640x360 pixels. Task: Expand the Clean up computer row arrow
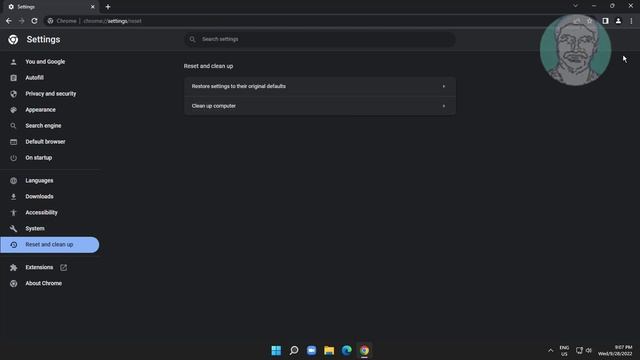(x=444, y=106)
